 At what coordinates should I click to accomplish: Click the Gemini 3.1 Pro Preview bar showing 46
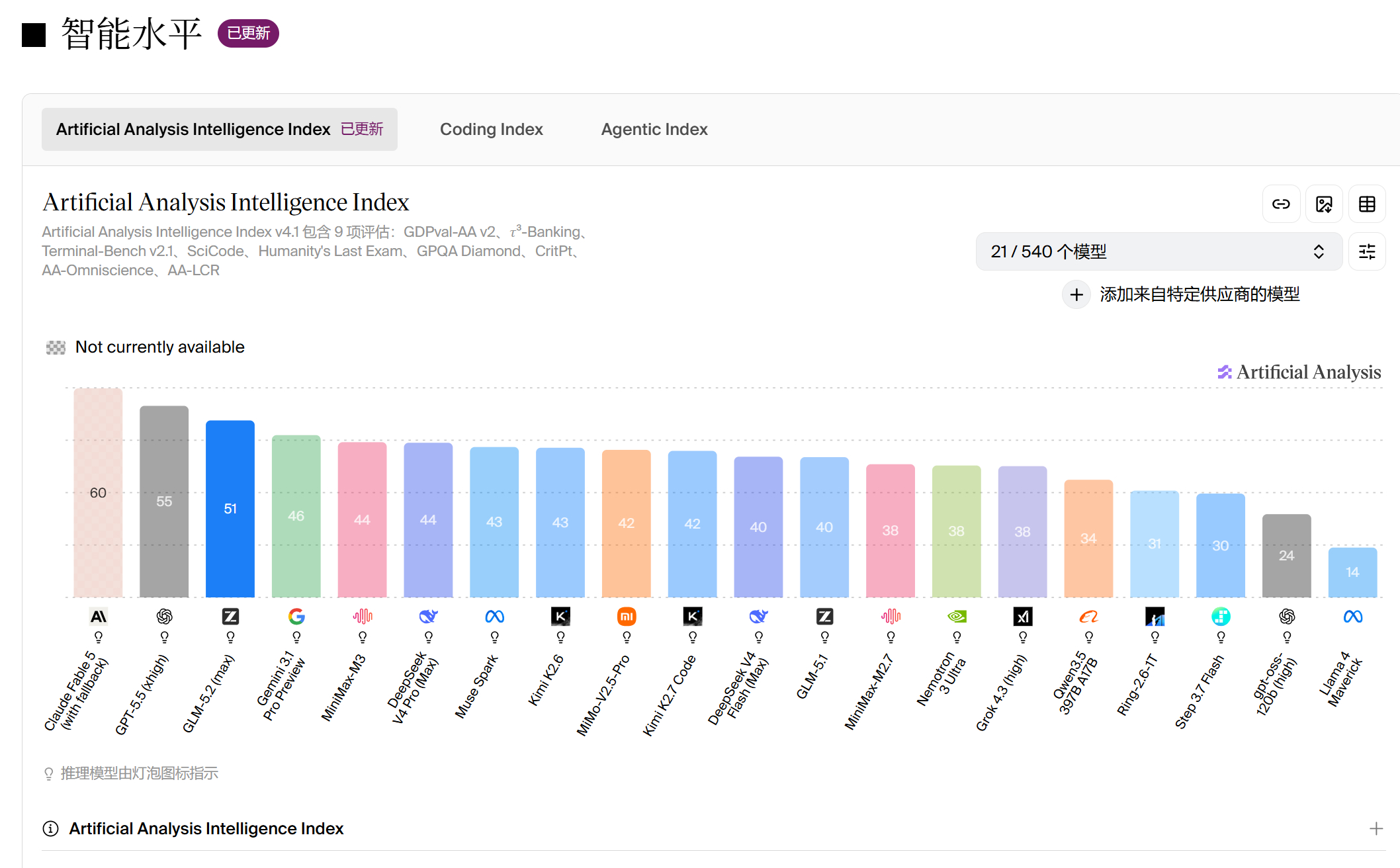coord(296,516)
